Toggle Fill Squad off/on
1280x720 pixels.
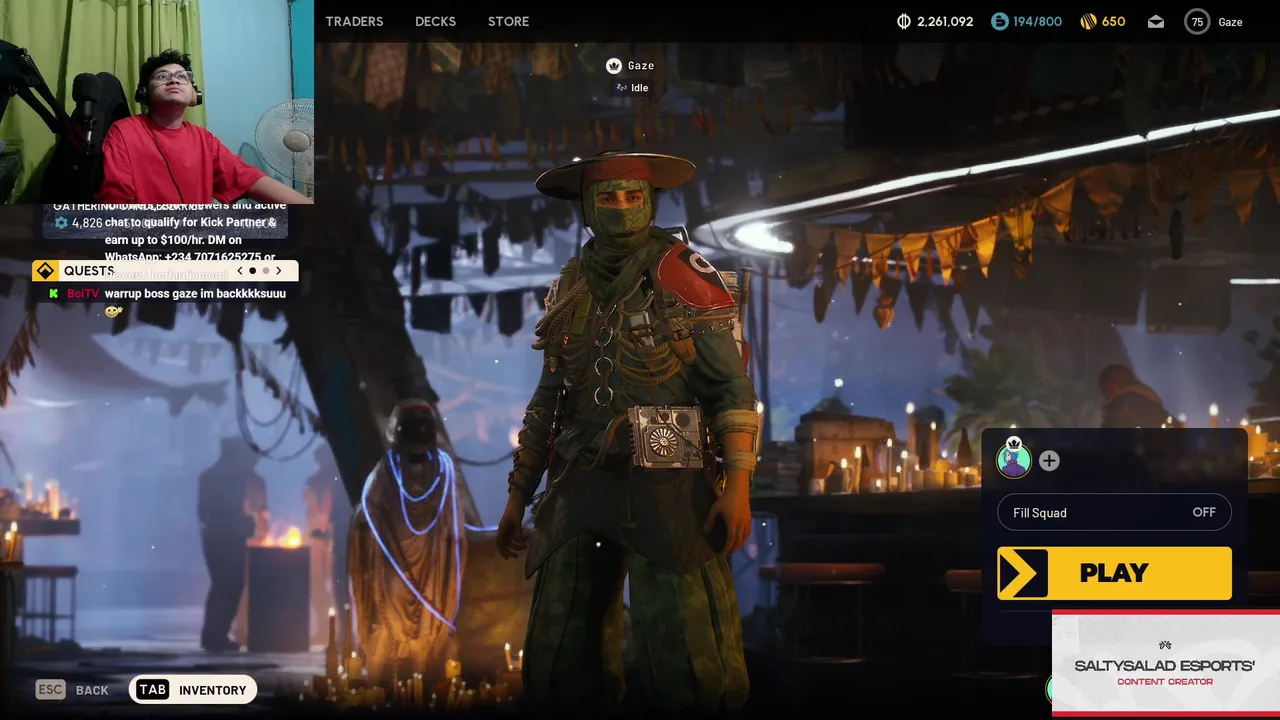coord(1114,512)
